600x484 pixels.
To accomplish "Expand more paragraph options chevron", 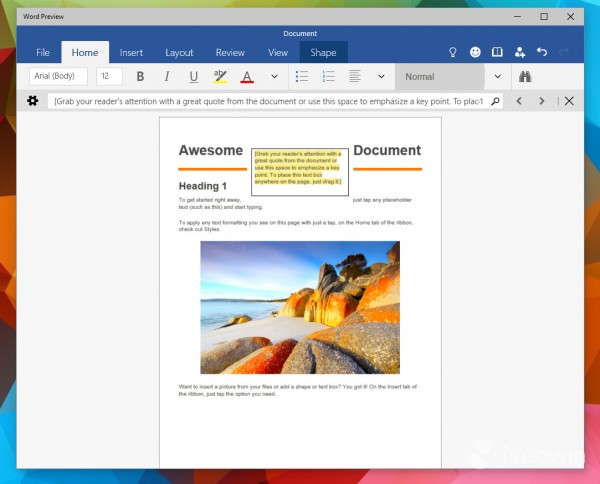I will click(381, 77).
